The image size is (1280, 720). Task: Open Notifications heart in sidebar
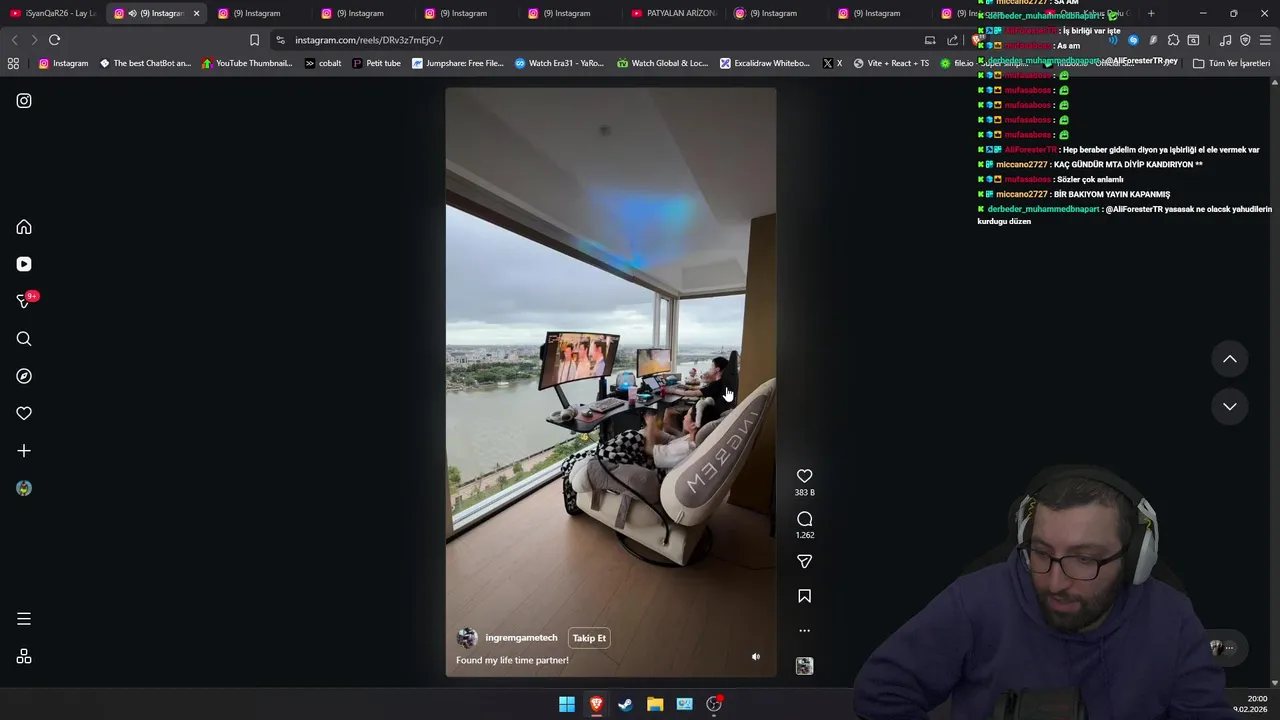[24, 413]
